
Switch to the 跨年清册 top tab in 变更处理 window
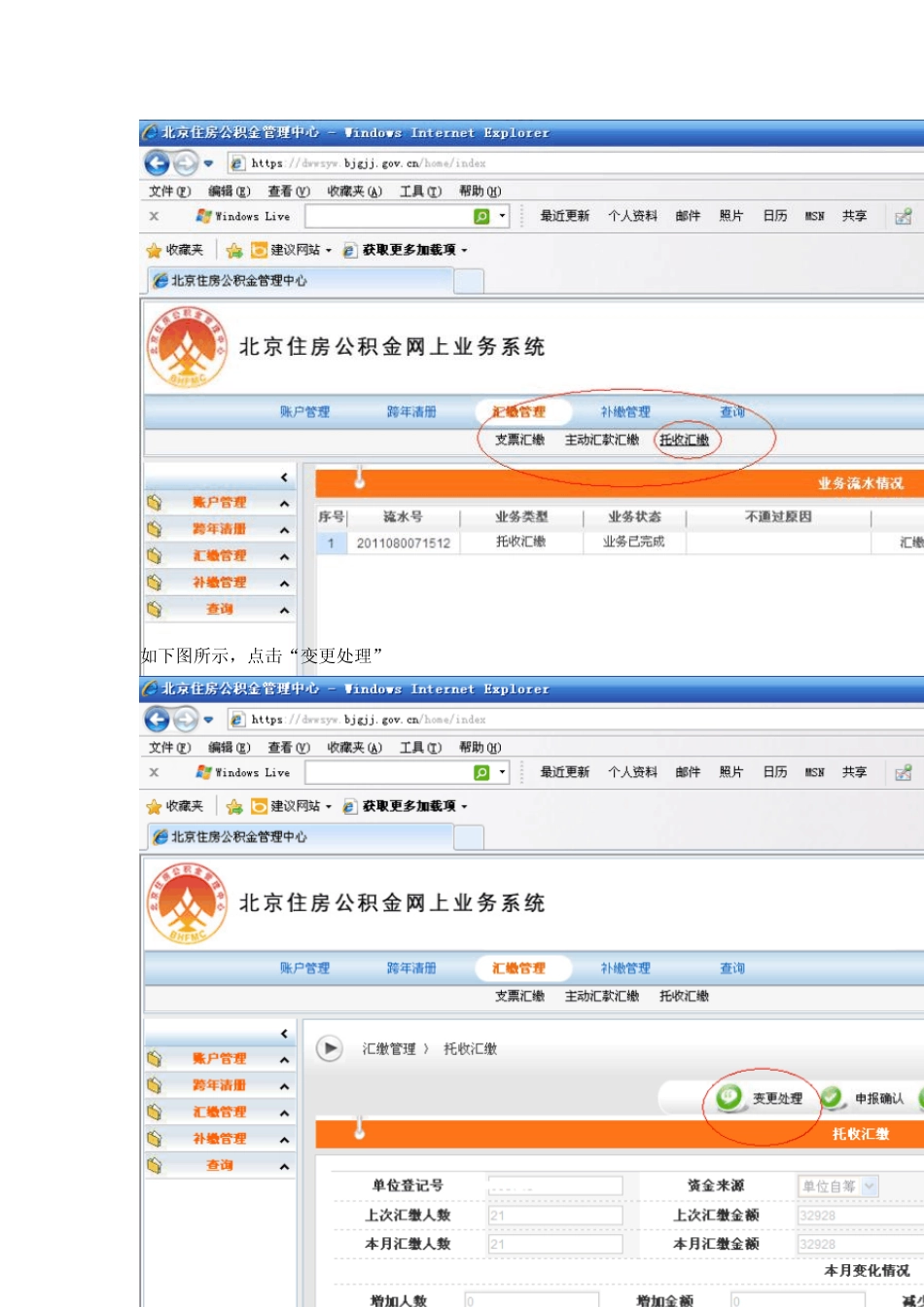412,969
